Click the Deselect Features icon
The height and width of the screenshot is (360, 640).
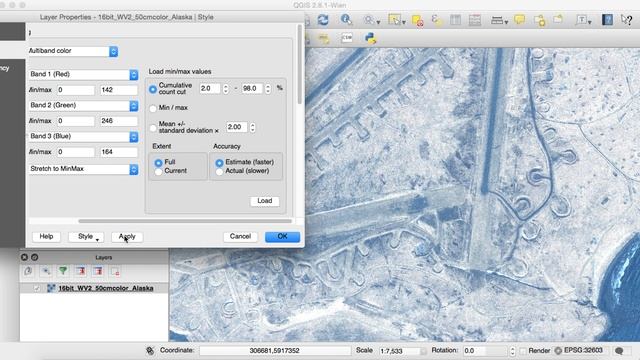(417, 20)
